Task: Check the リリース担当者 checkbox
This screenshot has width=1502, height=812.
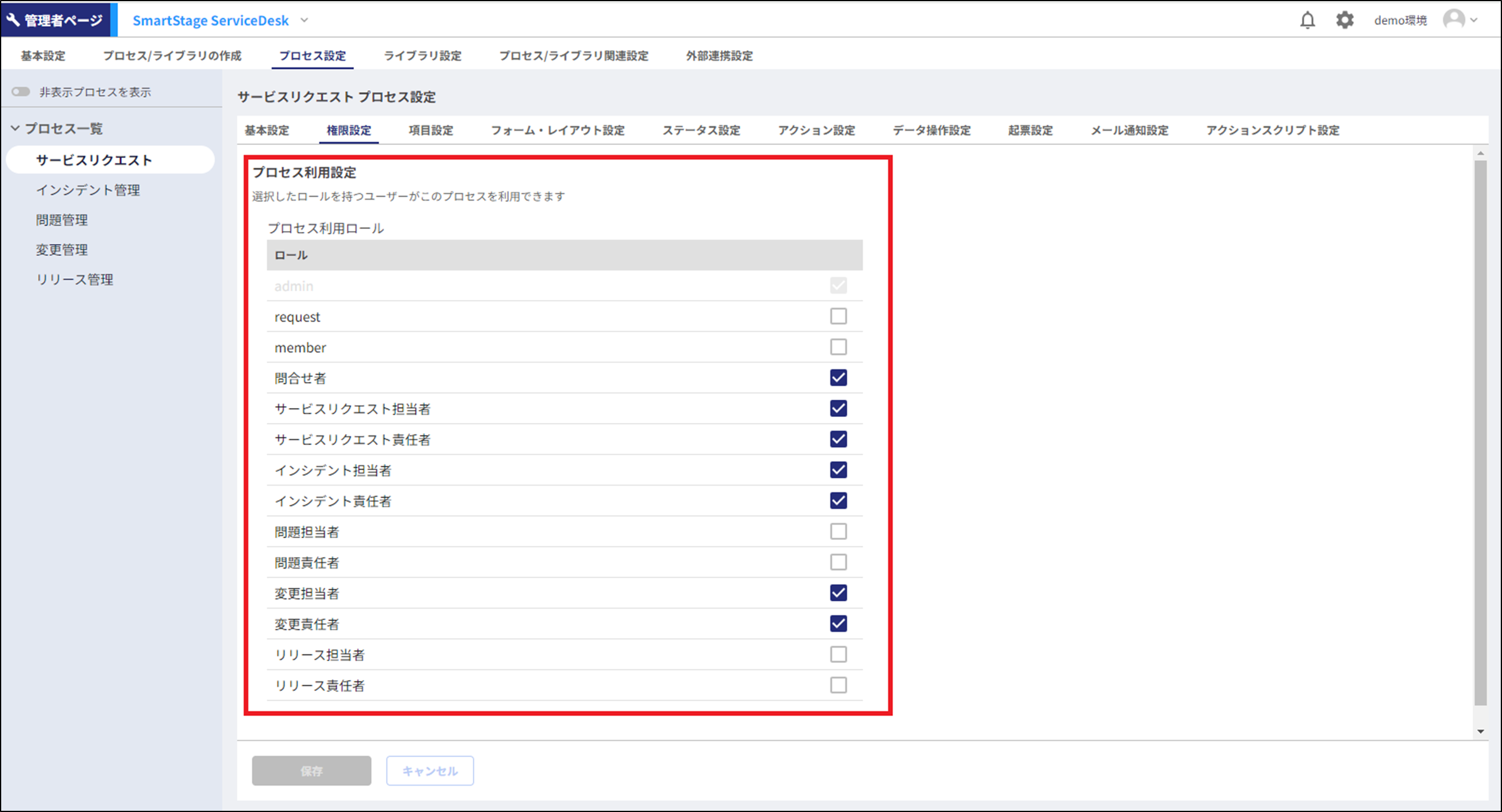Action: pyautogui.click(x=838, y=654)
